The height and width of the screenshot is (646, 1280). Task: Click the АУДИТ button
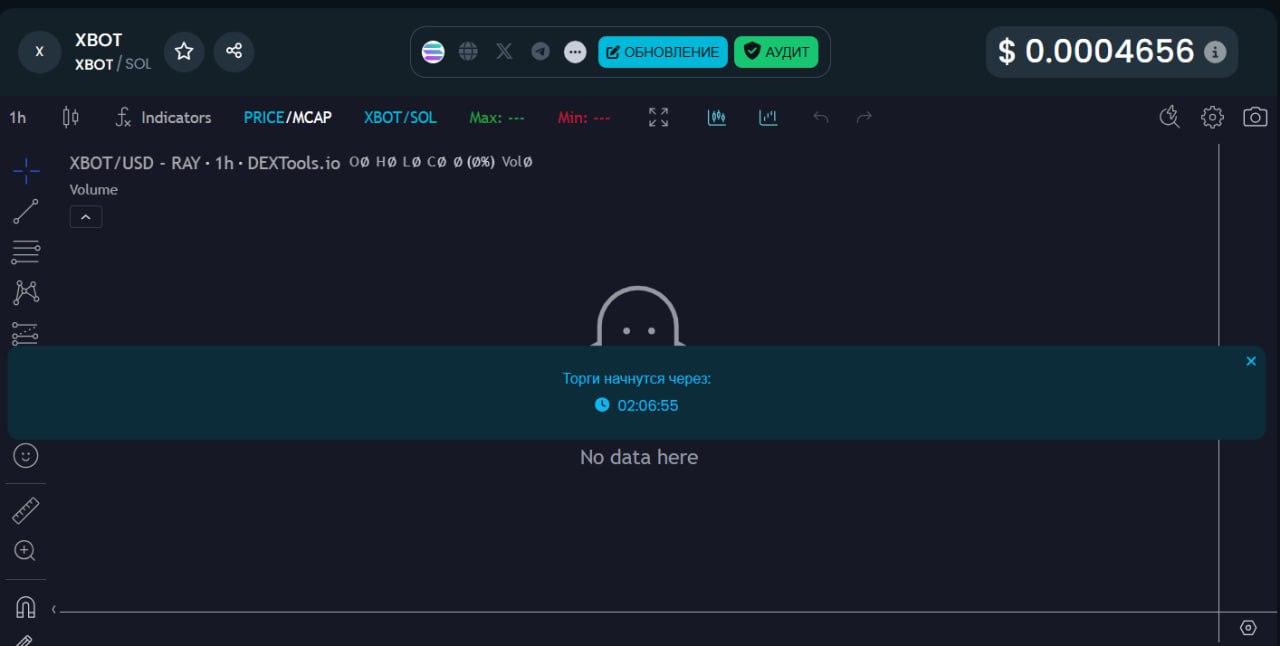(x=776, y=52)
